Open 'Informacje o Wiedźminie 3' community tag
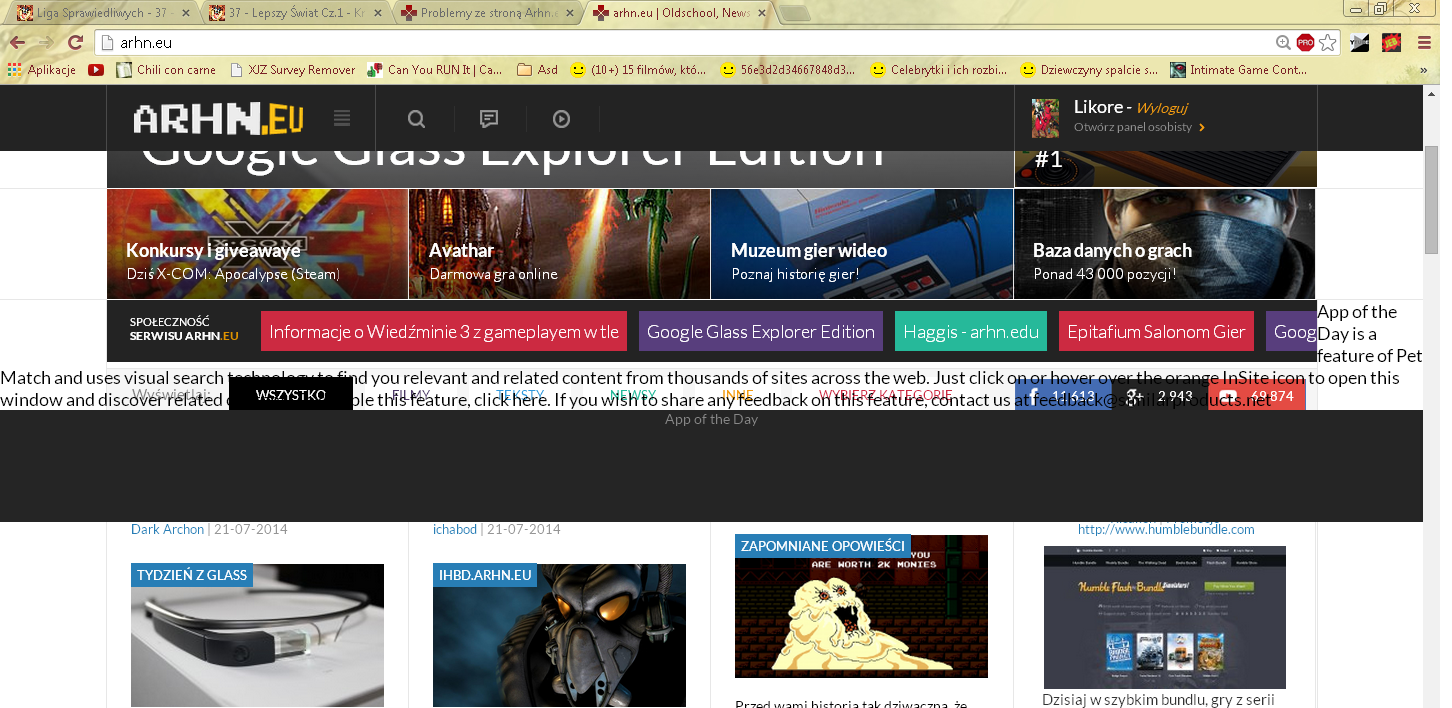This screenshot has width=1452, height=708. pyautogui.click(x=444, y=332)
